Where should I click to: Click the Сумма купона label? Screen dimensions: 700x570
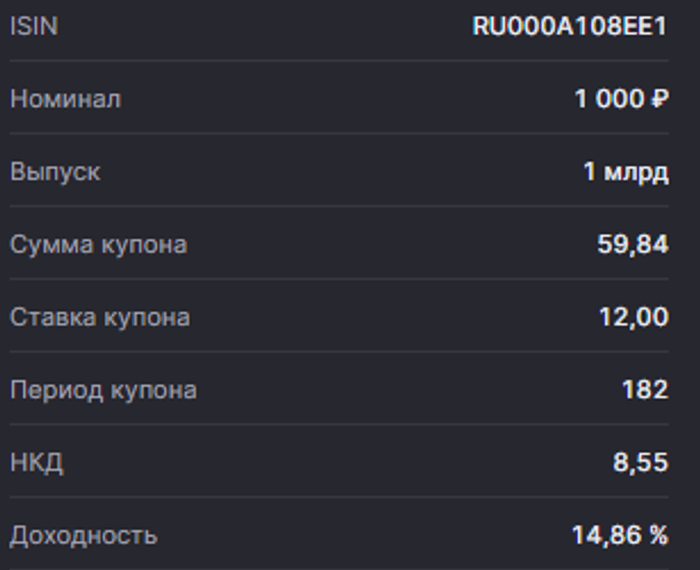pyautogui.click(x=98, y=244)
